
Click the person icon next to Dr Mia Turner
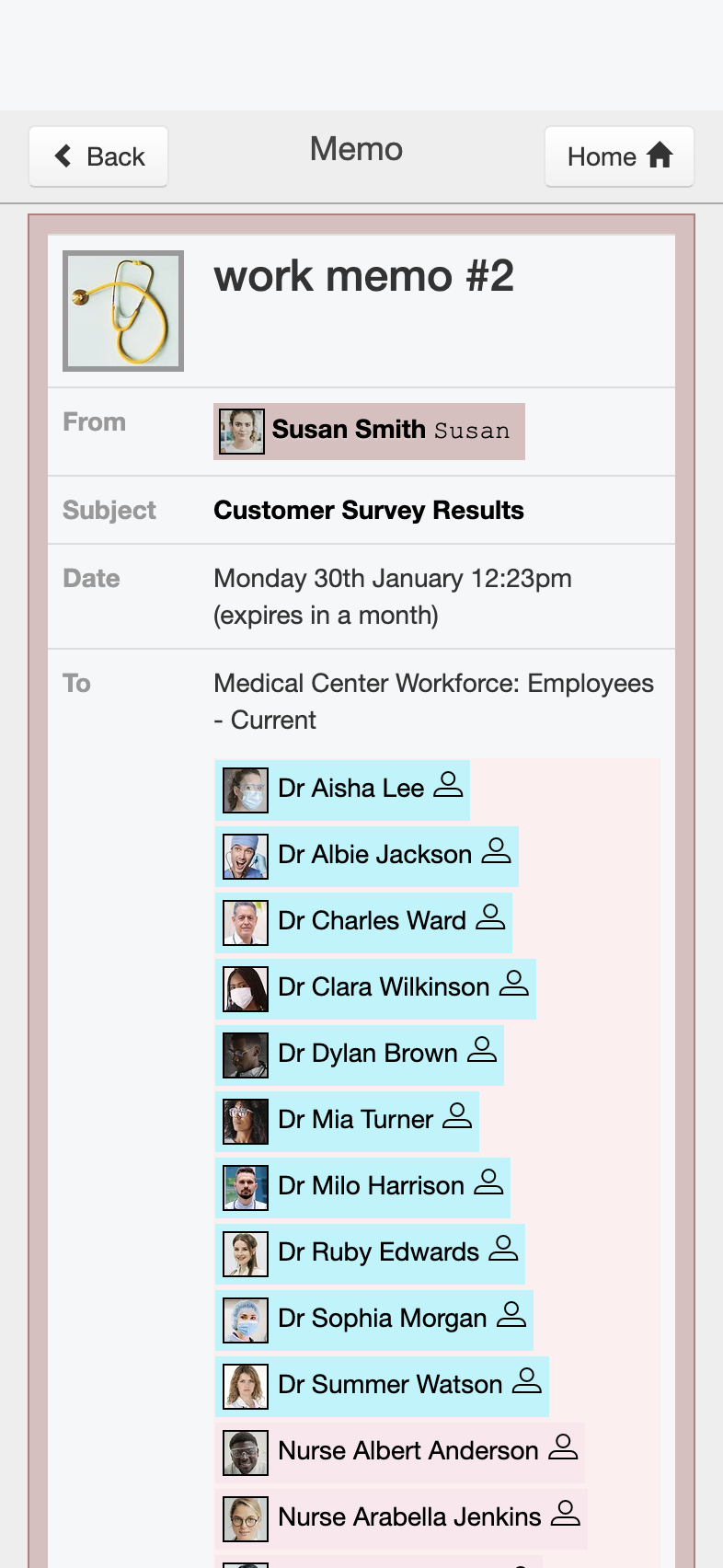[457, 1115]
